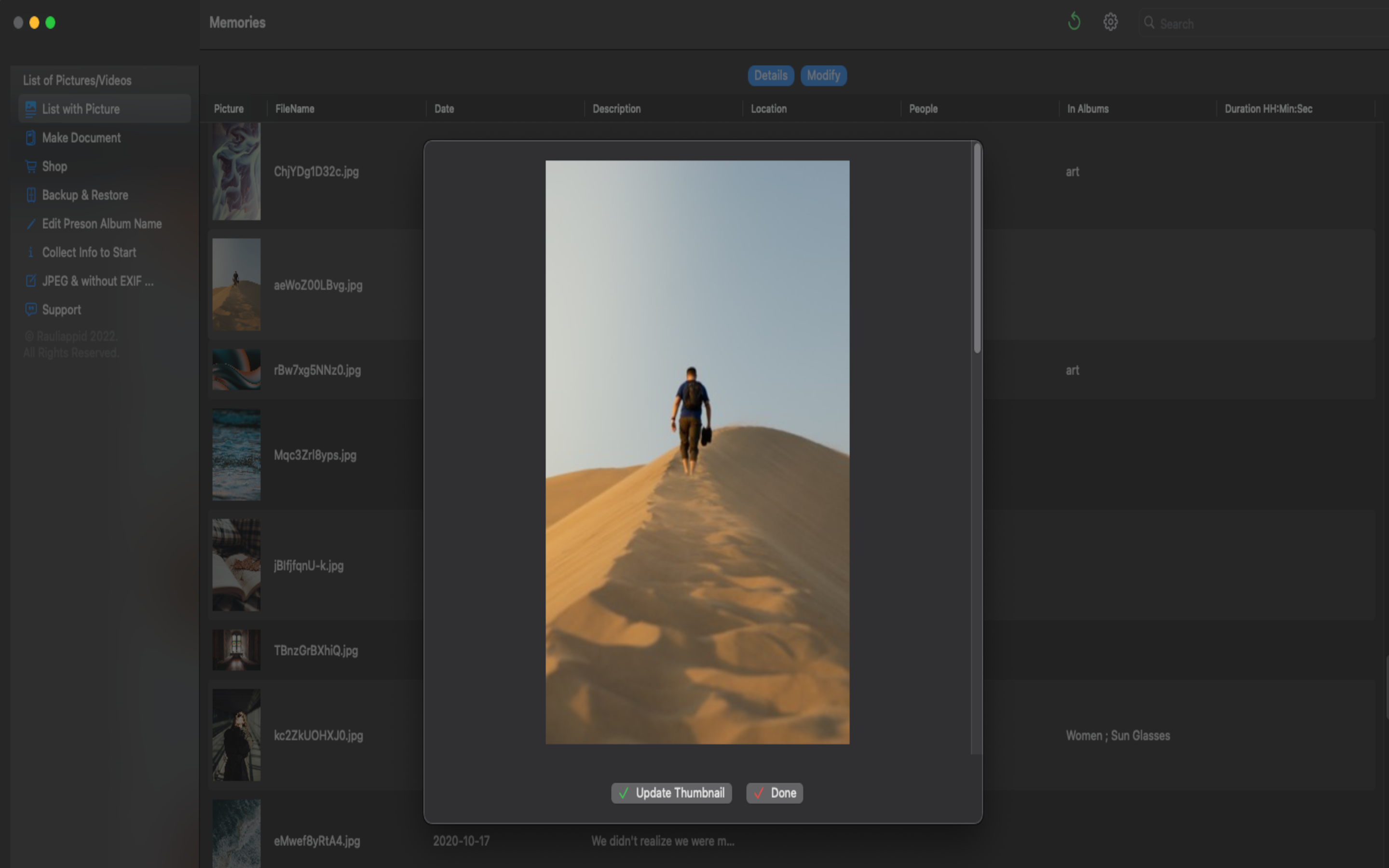Open JPEG & without EXIF item

tap(105, 281)
